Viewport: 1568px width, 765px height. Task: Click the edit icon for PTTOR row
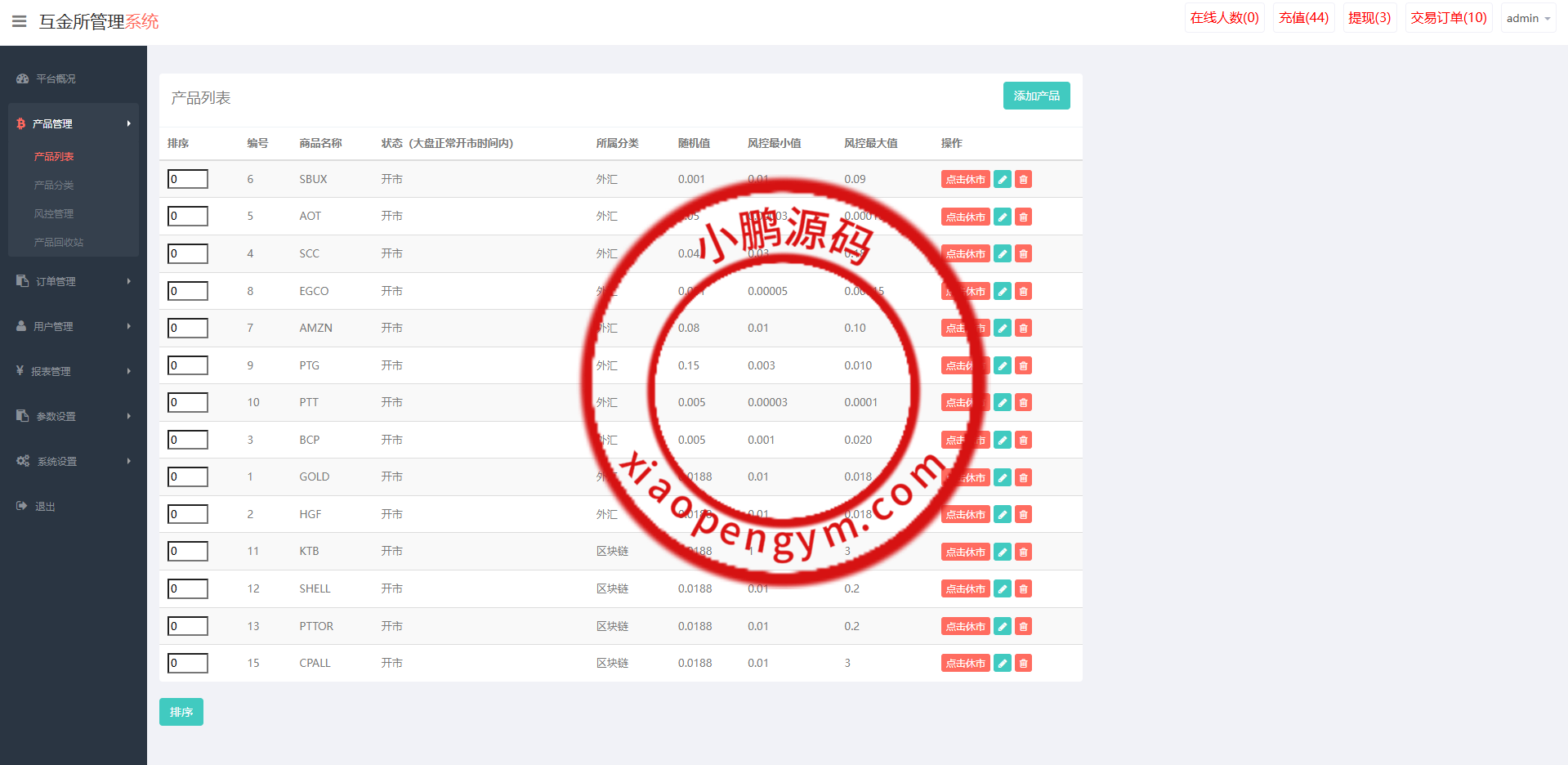point(1002,627)
